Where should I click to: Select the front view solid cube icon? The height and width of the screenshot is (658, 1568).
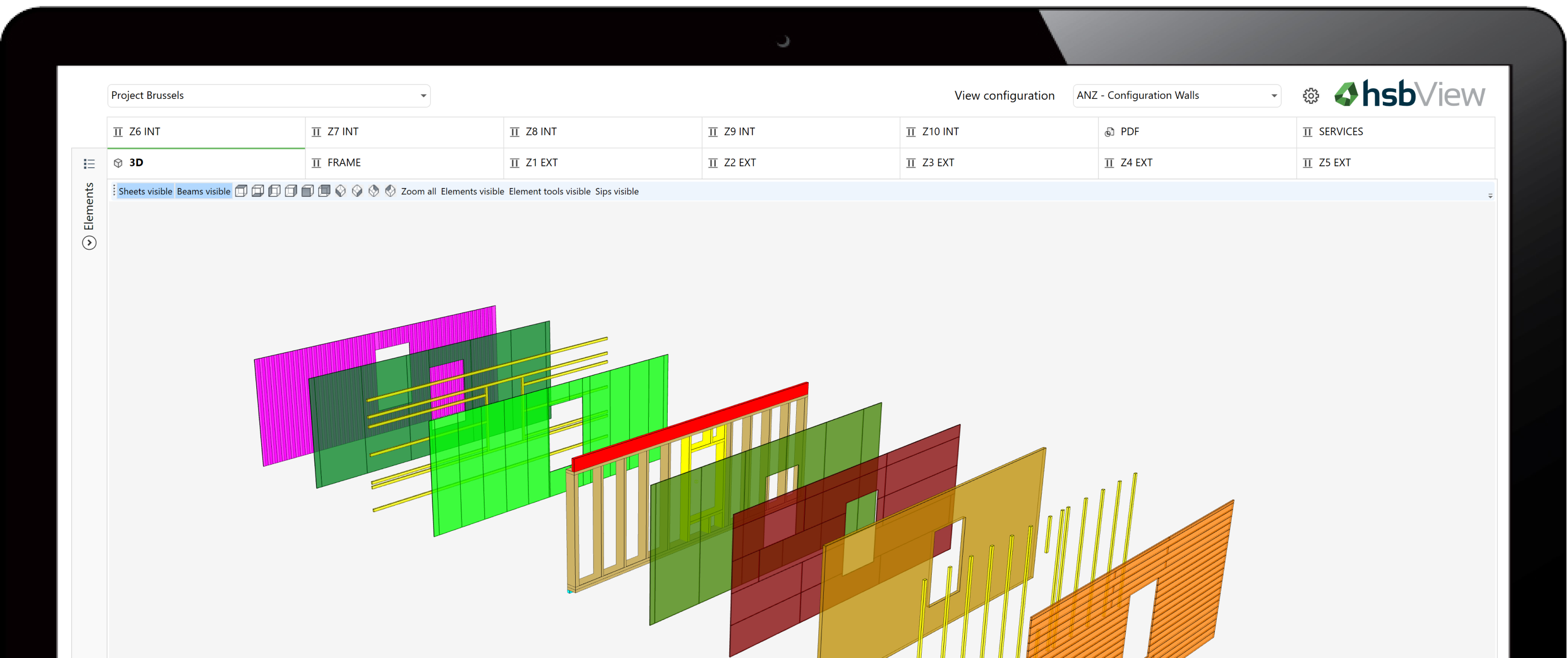point(307,192)
